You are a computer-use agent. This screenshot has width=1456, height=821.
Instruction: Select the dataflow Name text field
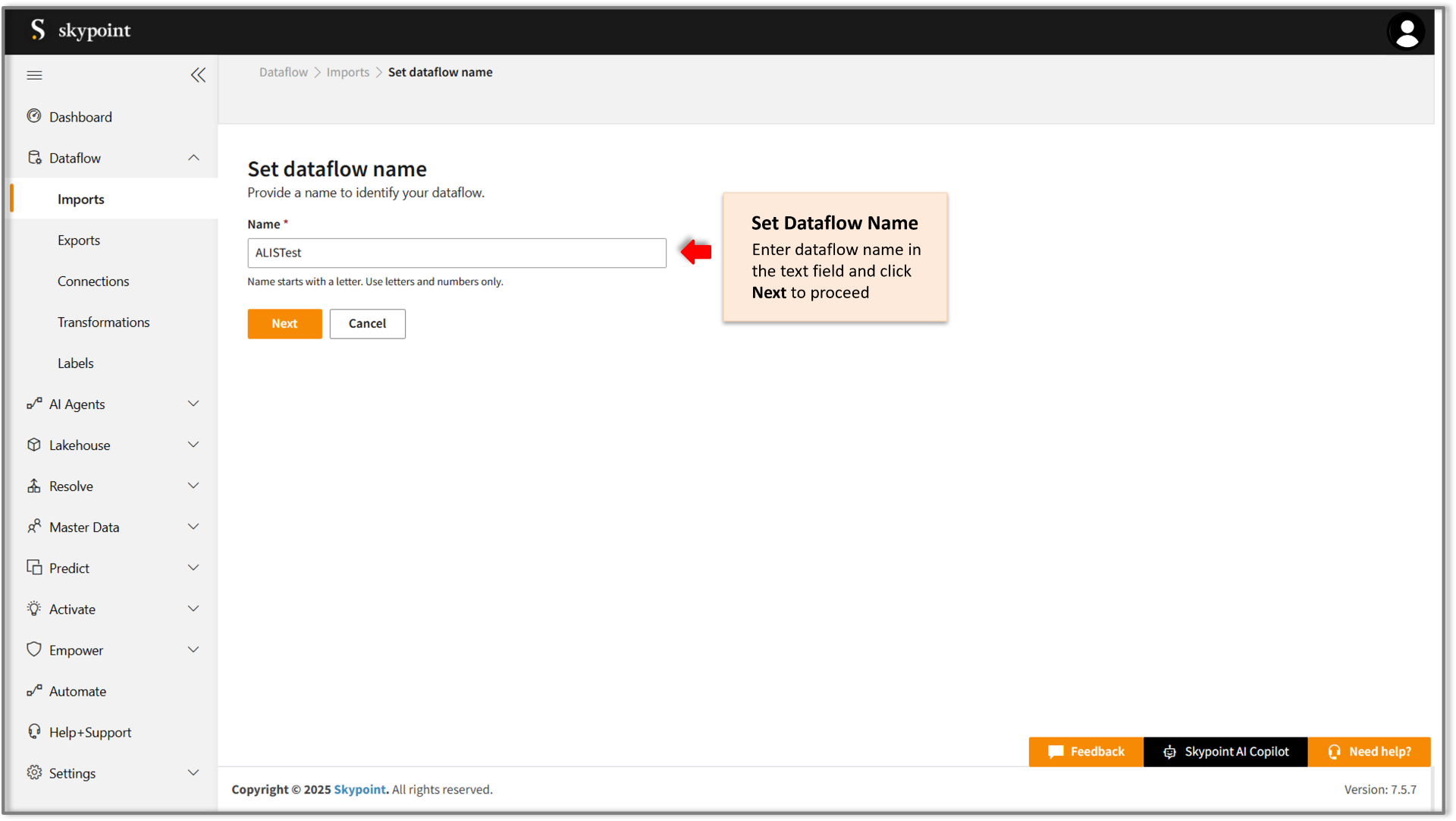456,253
